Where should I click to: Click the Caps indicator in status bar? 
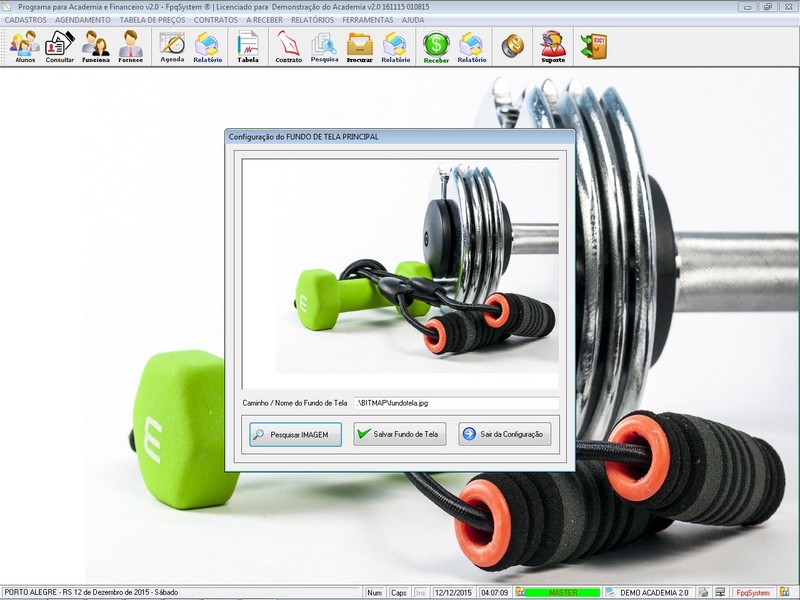coord(398,592)
